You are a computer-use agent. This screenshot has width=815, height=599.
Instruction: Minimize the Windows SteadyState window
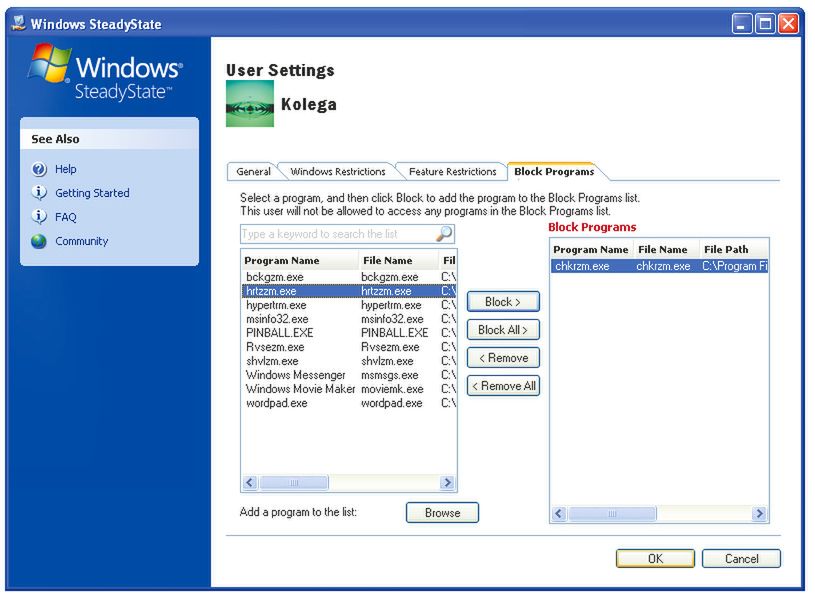coord(742,24)
